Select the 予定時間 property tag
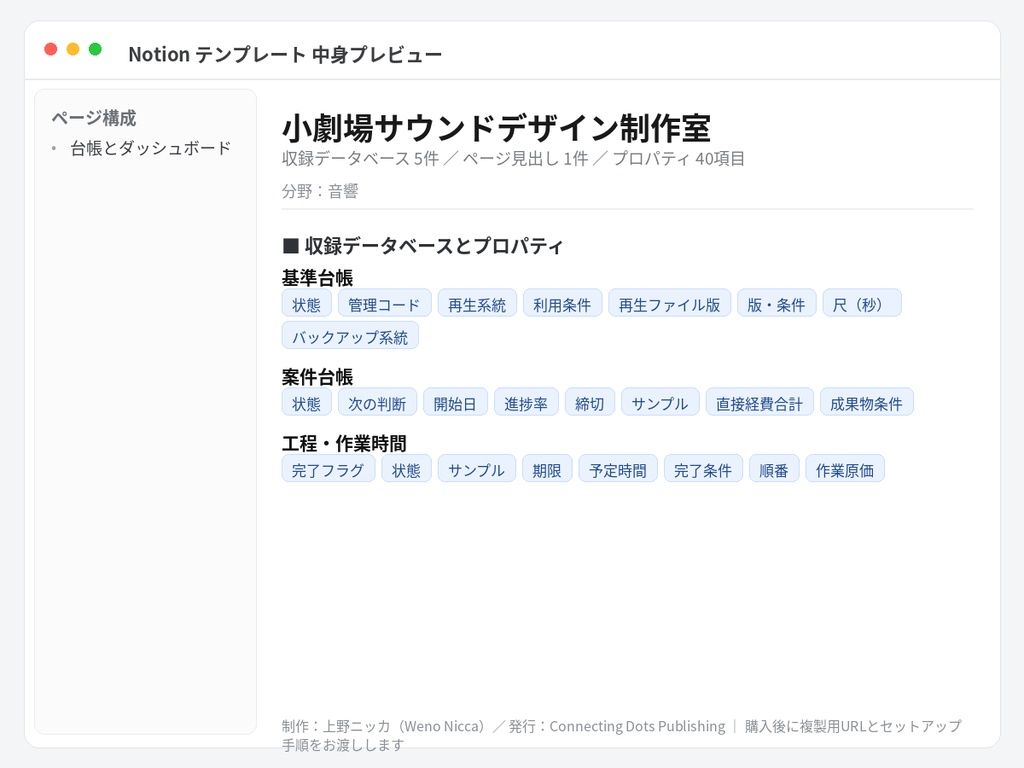Screen dimensions: 1024x768 click(618, 469)
